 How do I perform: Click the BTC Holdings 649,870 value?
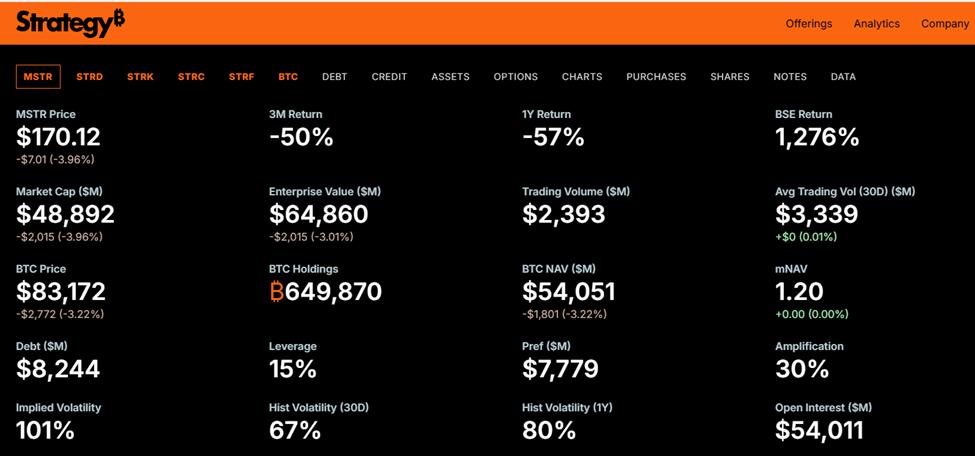tap(326, 292)
